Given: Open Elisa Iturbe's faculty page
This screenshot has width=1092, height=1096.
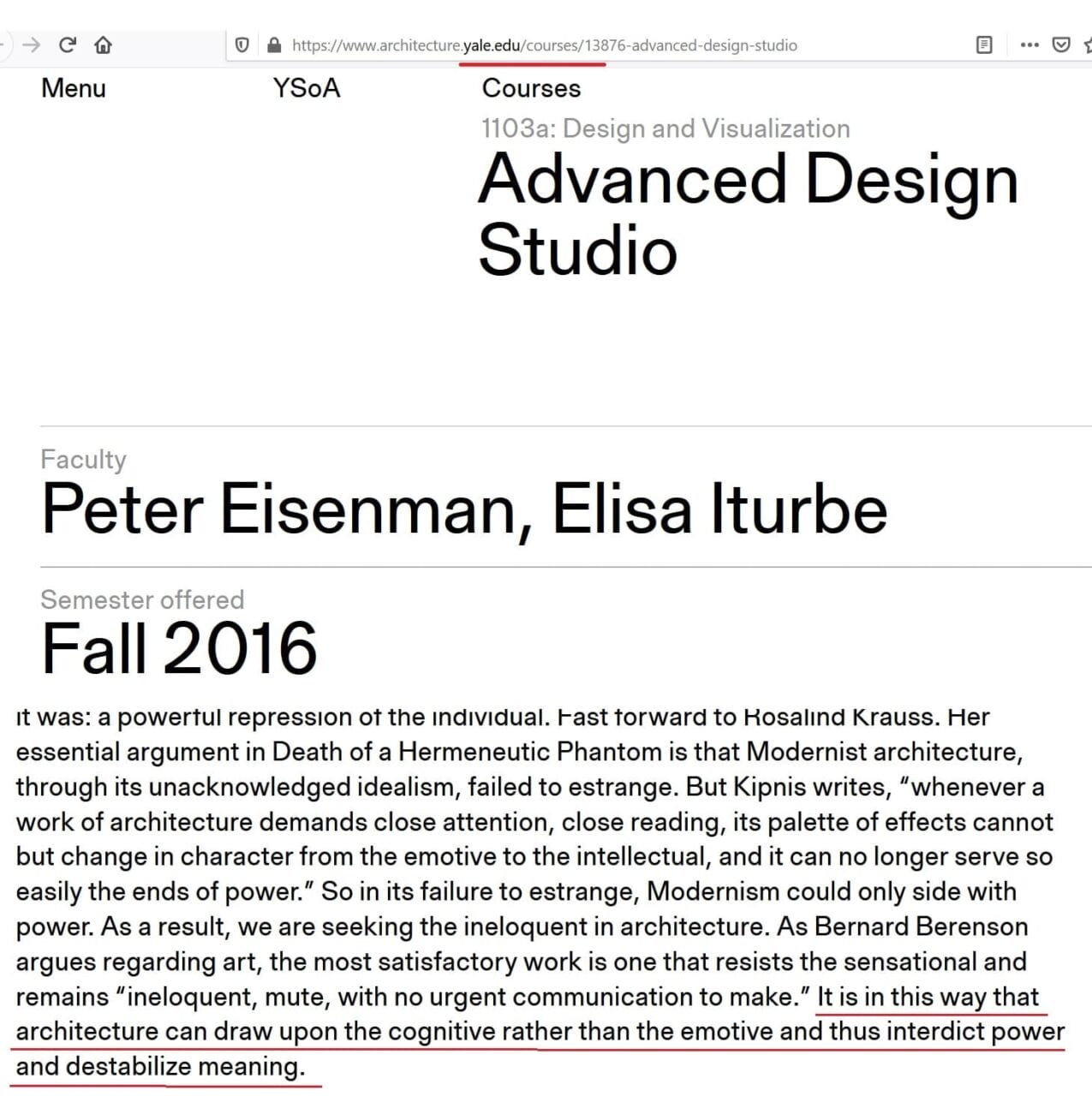Looking at the screenshot, I should pyautogui.click(x=719, y=509).
